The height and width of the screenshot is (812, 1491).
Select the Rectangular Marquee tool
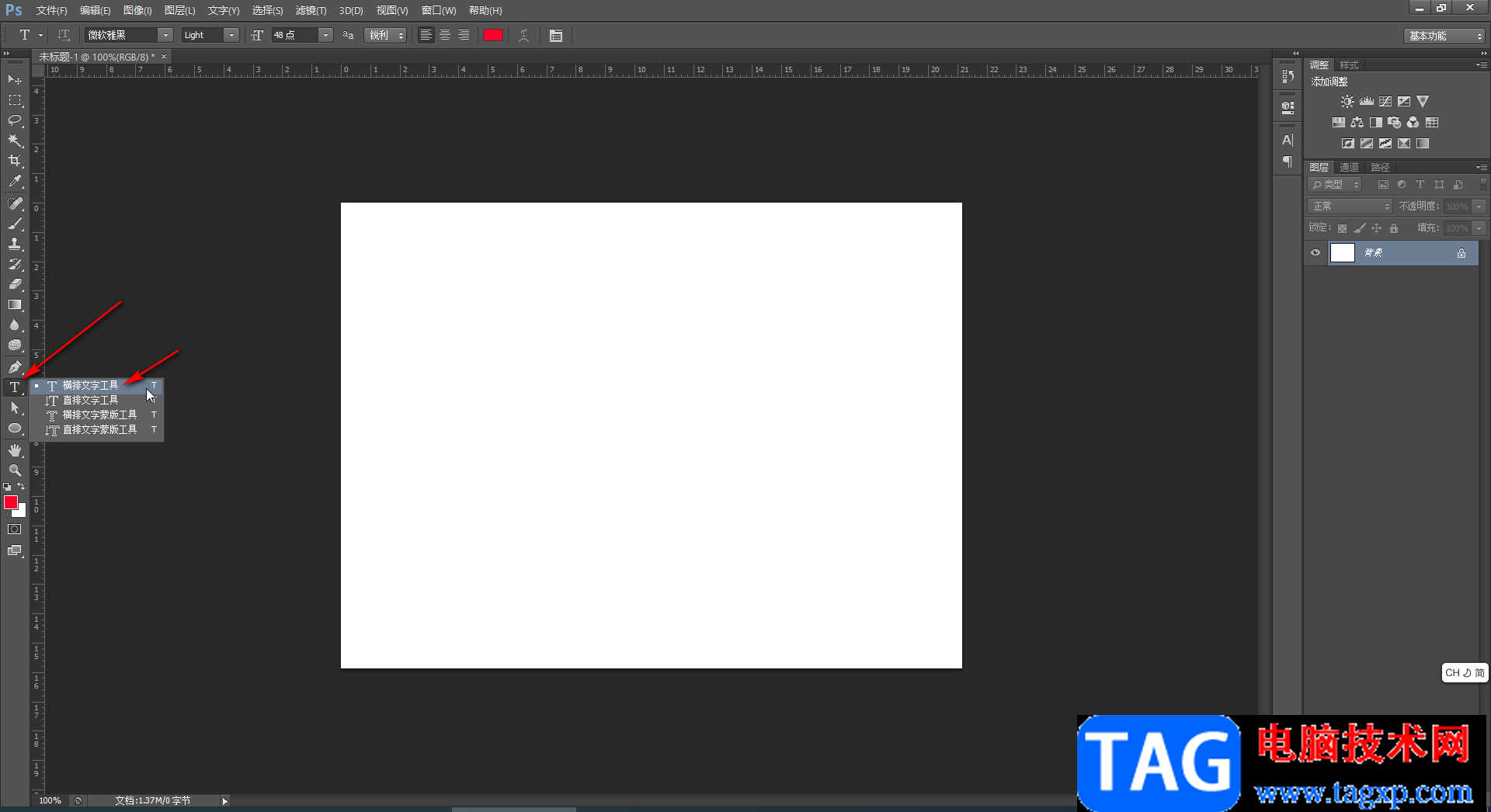tap(15, 100)
